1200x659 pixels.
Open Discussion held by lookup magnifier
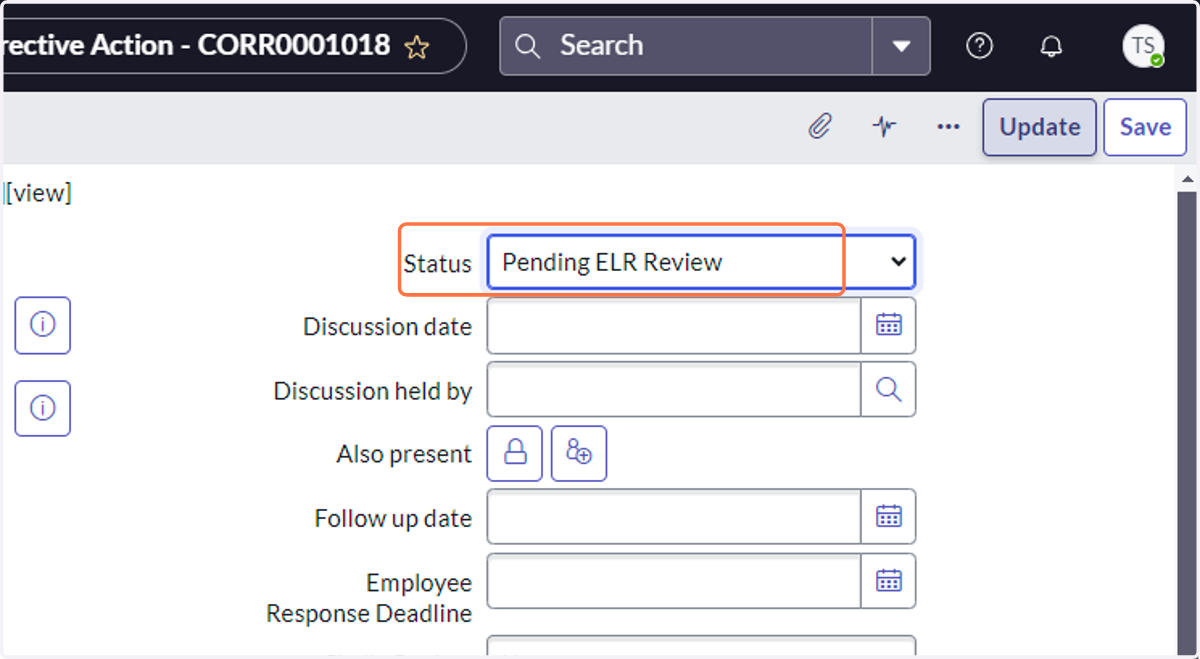pyautogui.click(x=889, y=390)
